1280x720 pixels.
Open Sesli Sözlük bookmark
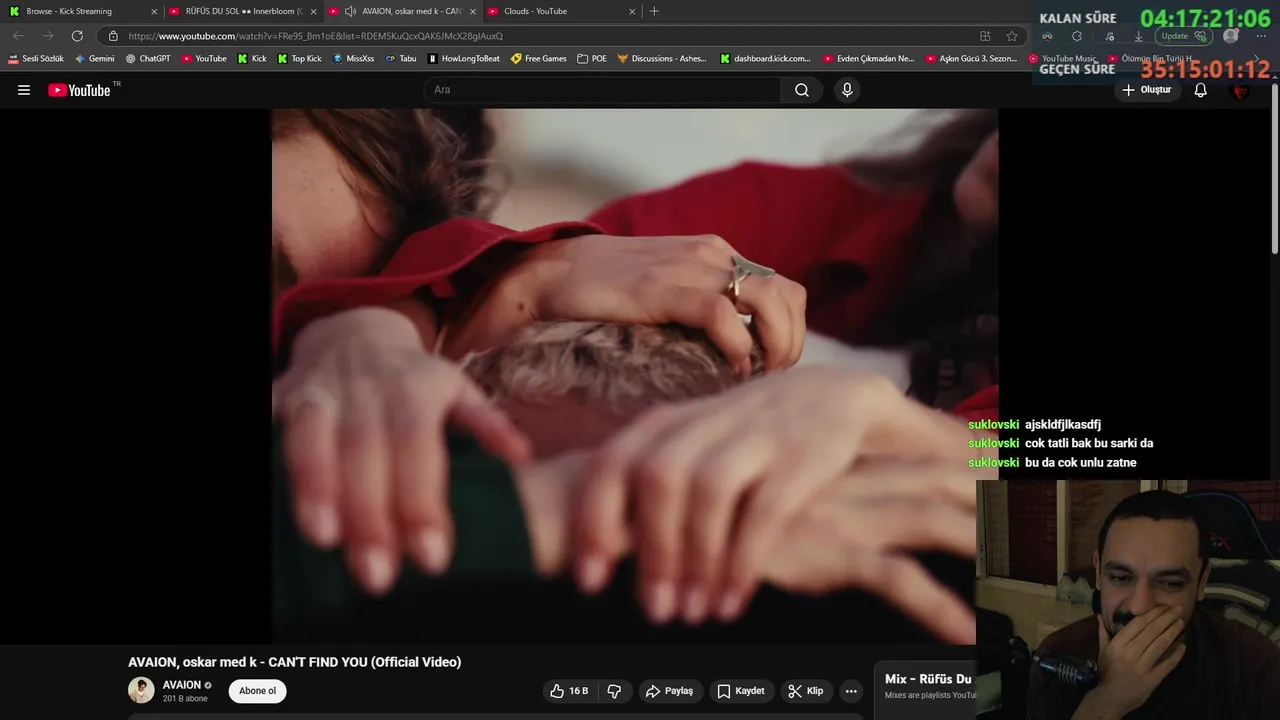point(36,59)
